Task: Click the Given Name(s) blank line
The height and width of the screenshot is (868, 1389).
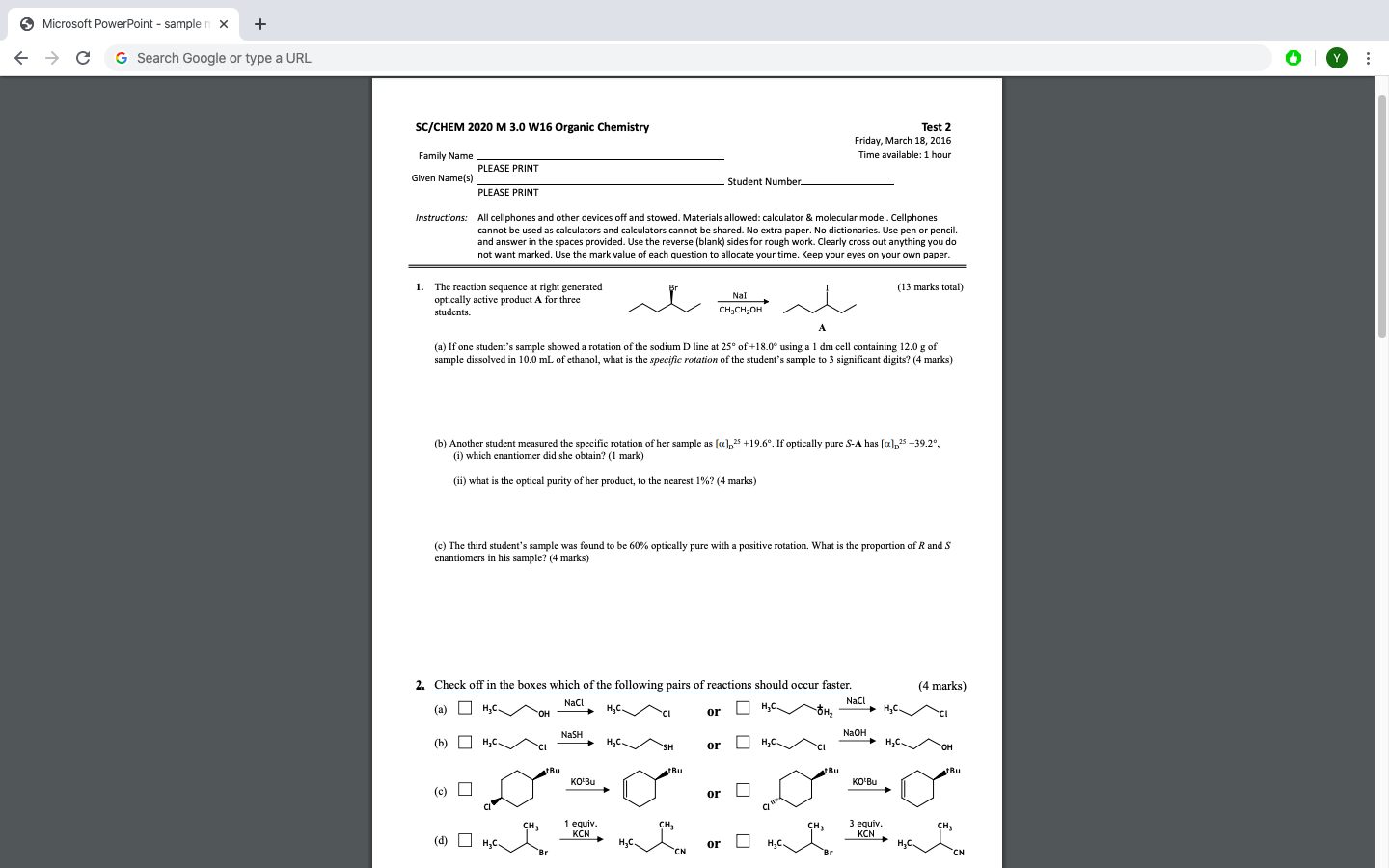Action: [x=600, y=182]
